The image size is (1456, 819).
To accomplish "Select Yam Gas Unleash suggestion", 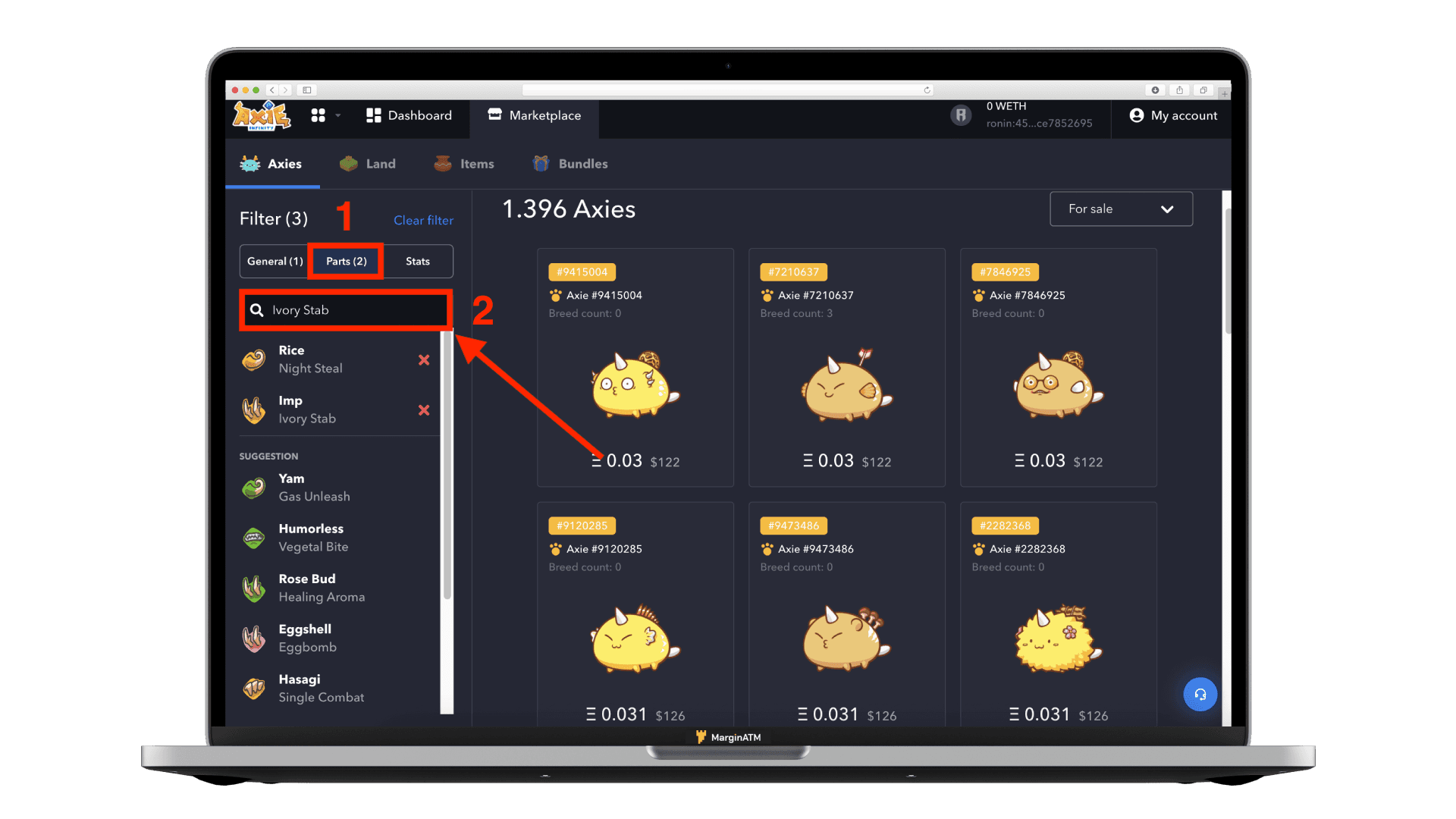I will click(x=339, y=488).
